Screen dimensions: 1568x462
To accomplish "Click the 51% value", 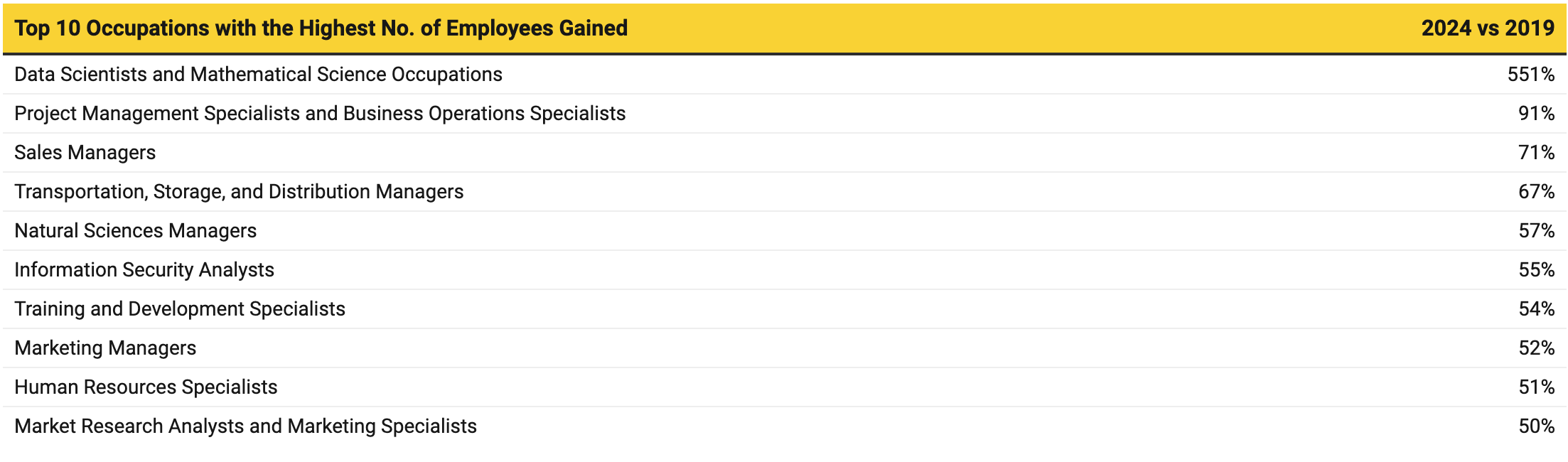I will [1536, 387].
